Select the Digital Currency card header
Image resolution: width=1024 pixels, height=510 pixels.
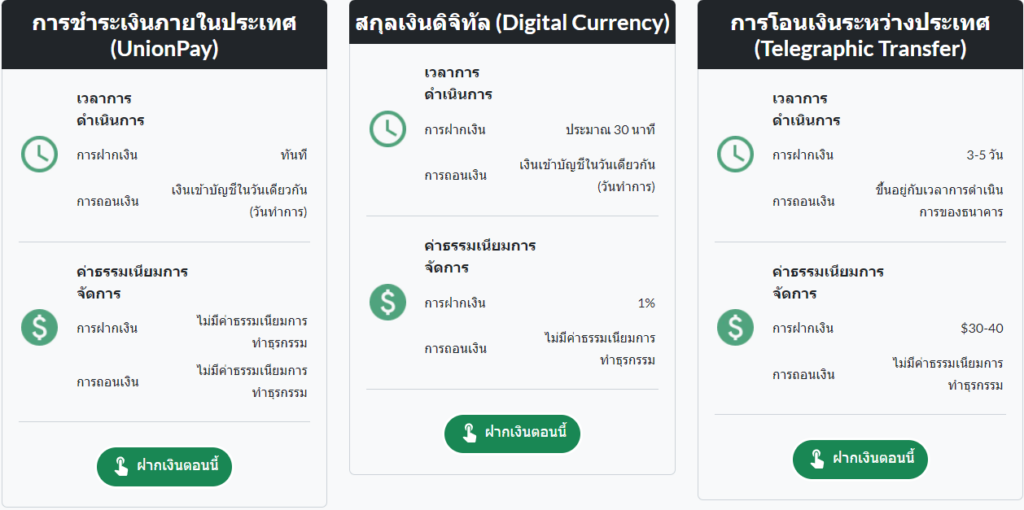pos(513,22)
